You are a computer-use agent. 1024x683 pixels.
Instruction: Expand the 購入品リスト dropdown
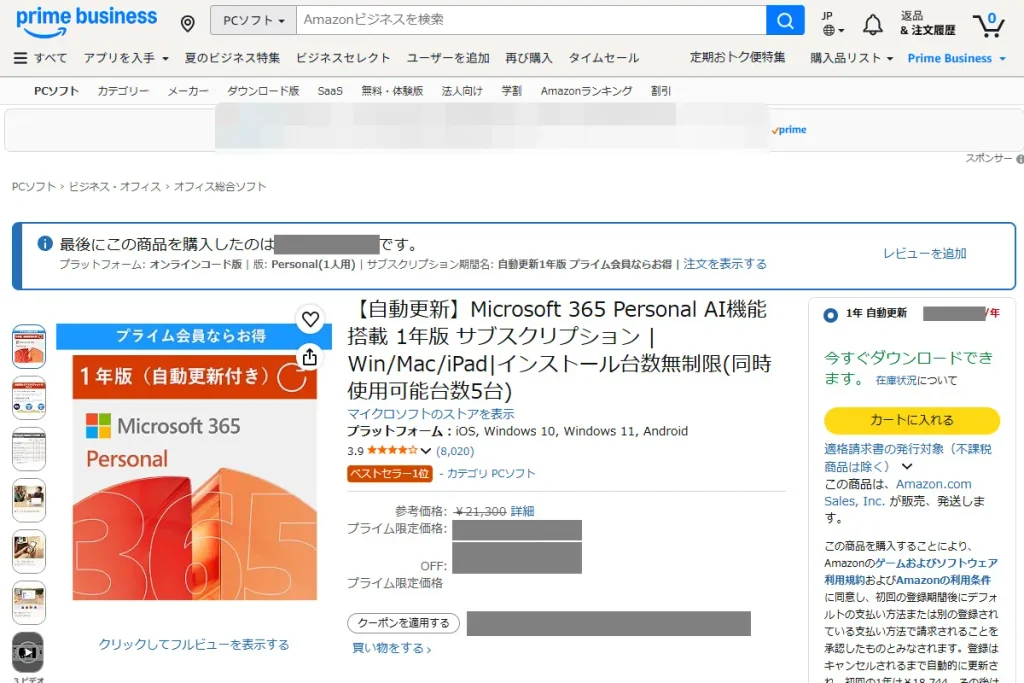(852, 58)
